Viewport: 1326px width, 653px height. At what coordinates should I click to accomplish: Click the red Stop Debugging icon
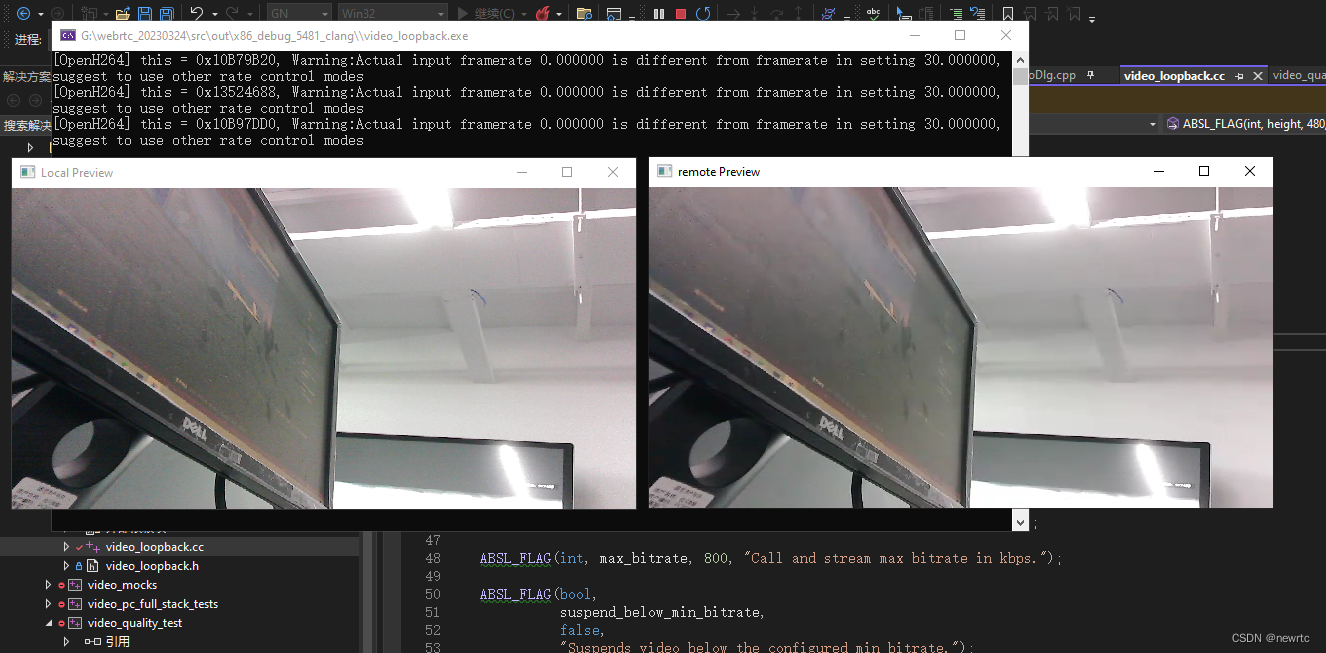click(x=680, y=12)
